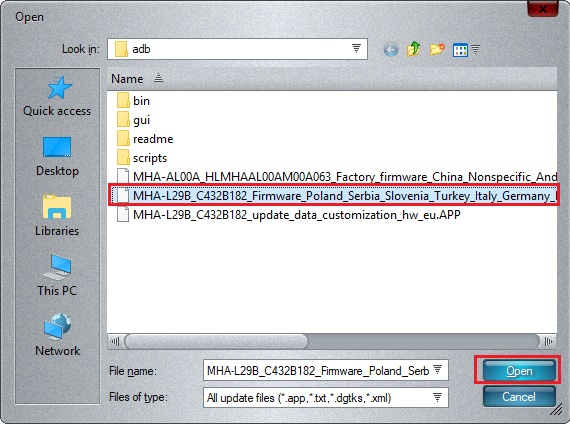
Task: Click the Cancel button
Action: (x=519, y=396)
